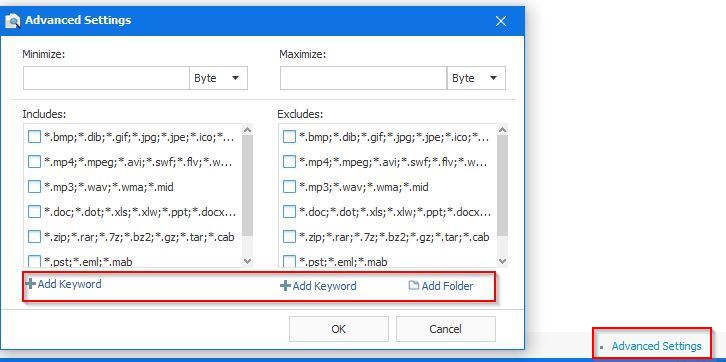Click the Includes list scroll up arrow
This screenshot has height=362, width=726.
[247, 130]
